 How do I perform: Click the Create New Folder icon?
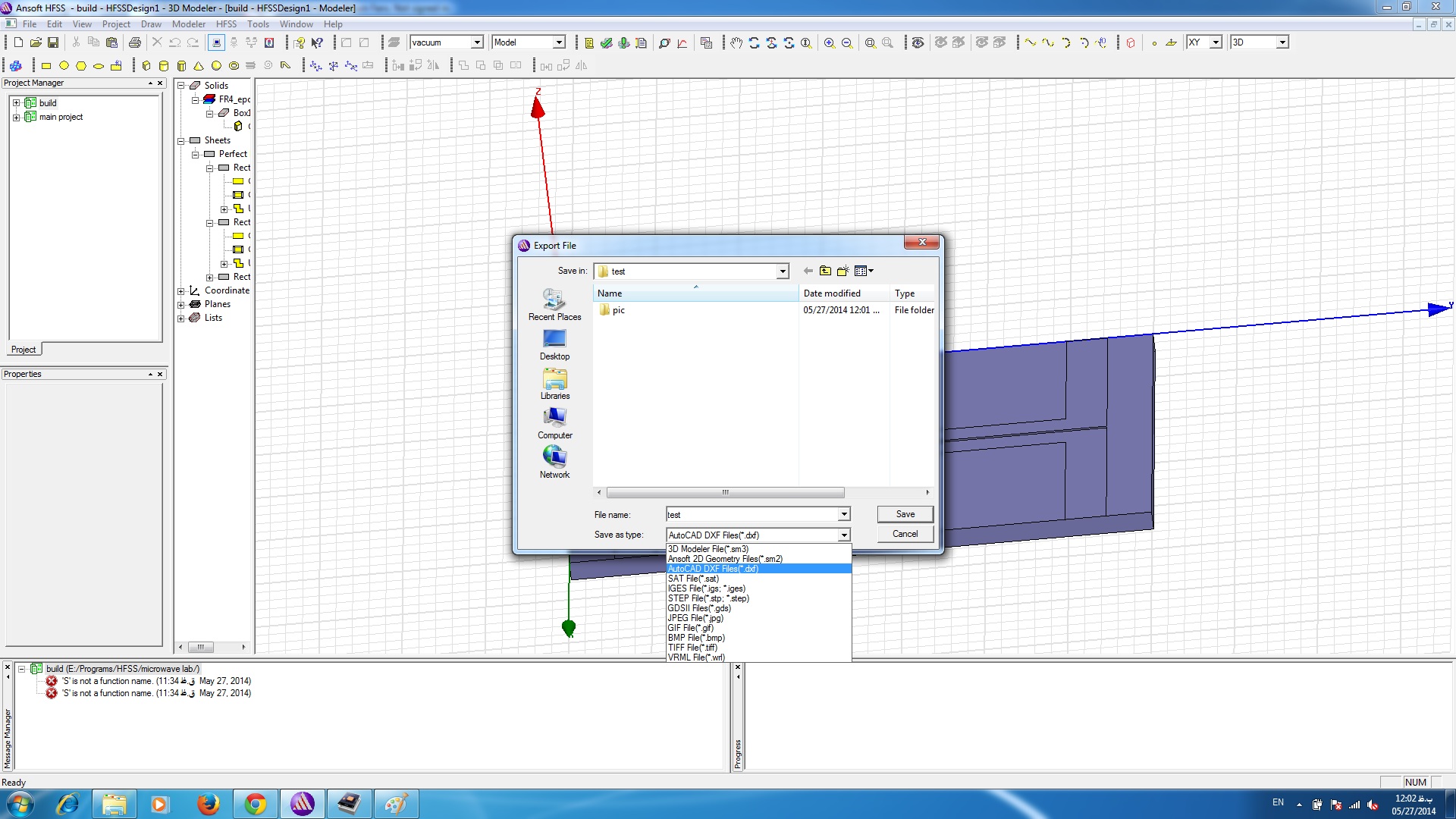pyautogui.click(x=843, y=271)
